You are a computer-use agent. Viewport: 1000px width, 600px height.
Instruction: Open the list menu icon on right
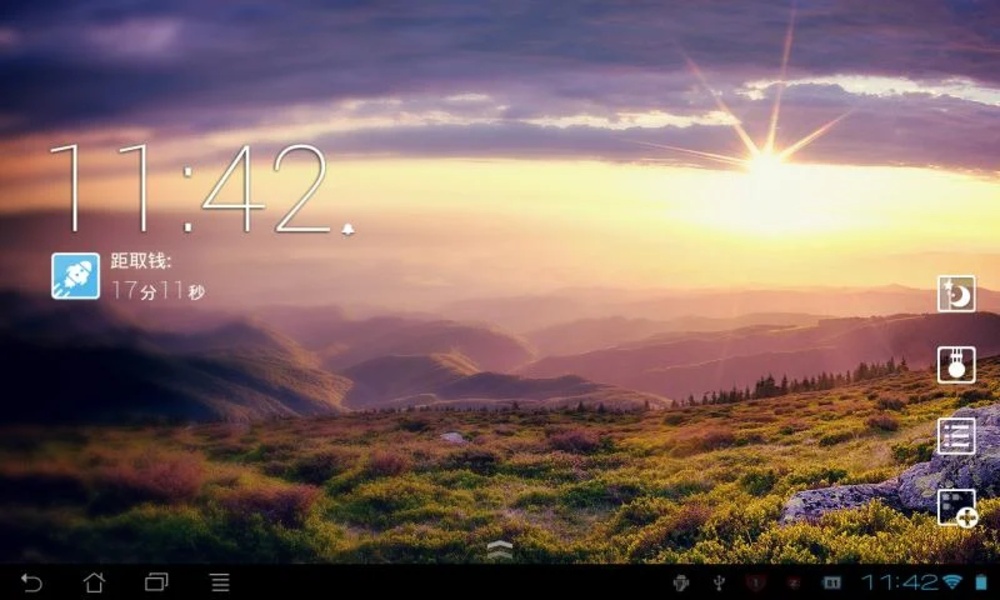click(956, 436)
